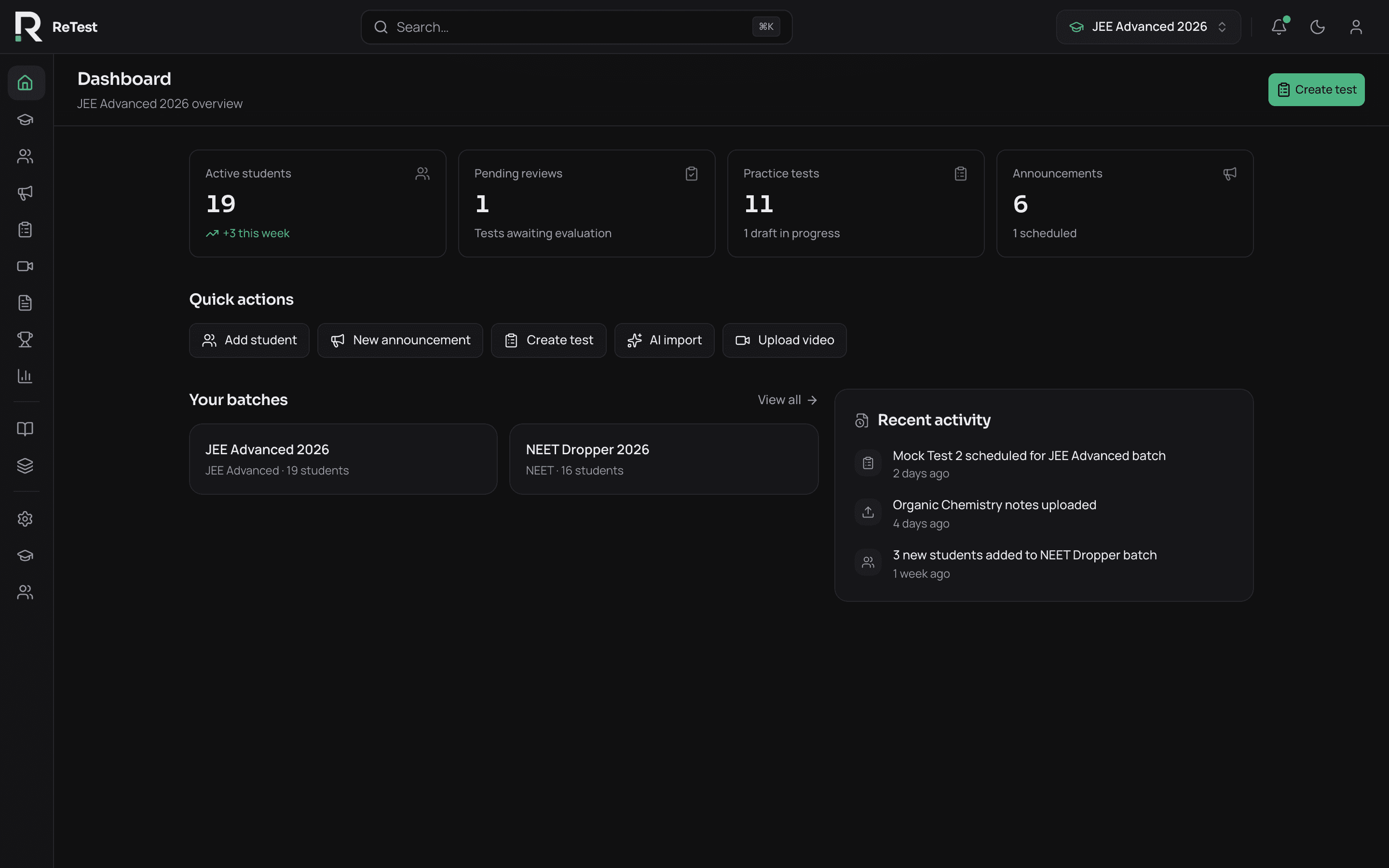
Task: Click 'Mock Test 2 scheduled for JEE Advanced batch'
Action: [1029, 456]
